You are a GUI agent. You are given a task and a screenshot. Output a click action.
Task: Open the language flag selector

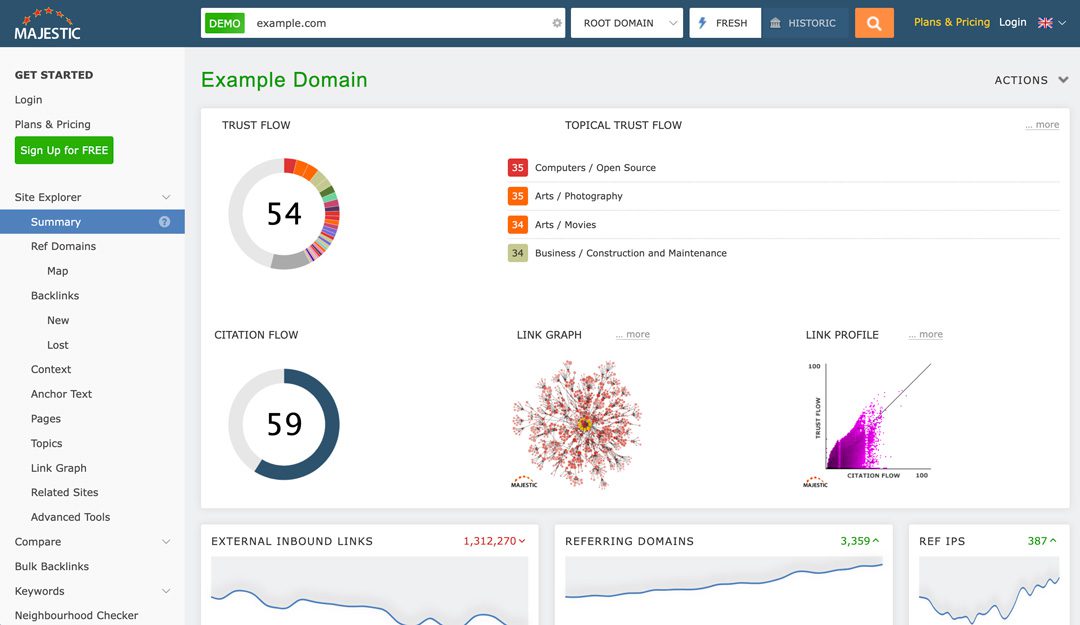pyautogui.click(x=1052, y=23)
